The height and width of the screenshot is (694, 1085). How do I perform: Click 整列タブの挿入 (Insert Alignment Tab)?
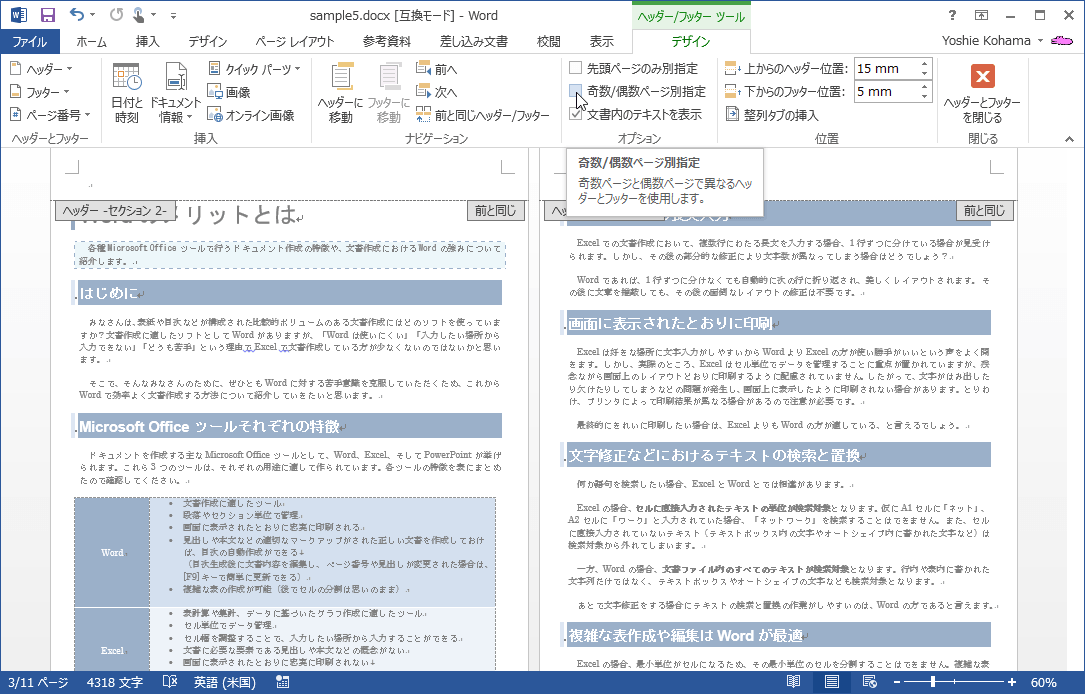click(x=772, y=114)
